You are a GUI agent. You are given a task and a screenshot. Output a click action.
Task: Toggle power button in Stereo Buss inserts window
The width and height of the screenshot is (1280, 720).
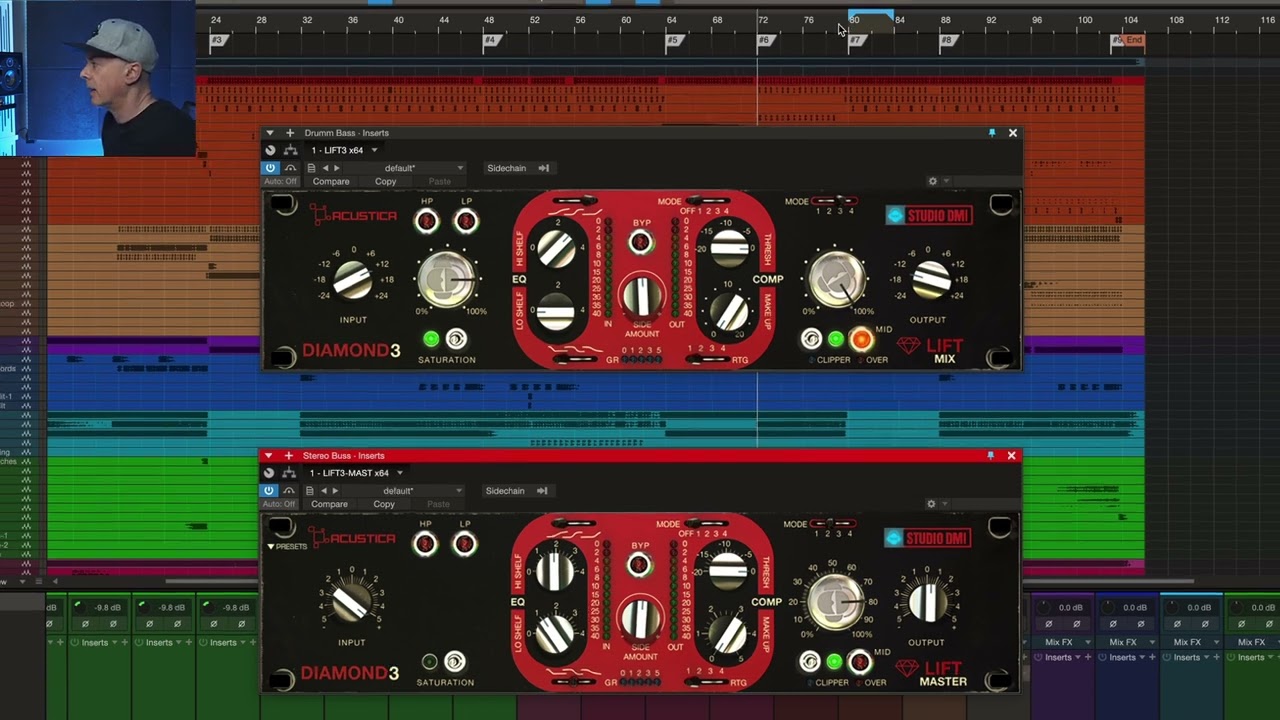click(268, 491)
